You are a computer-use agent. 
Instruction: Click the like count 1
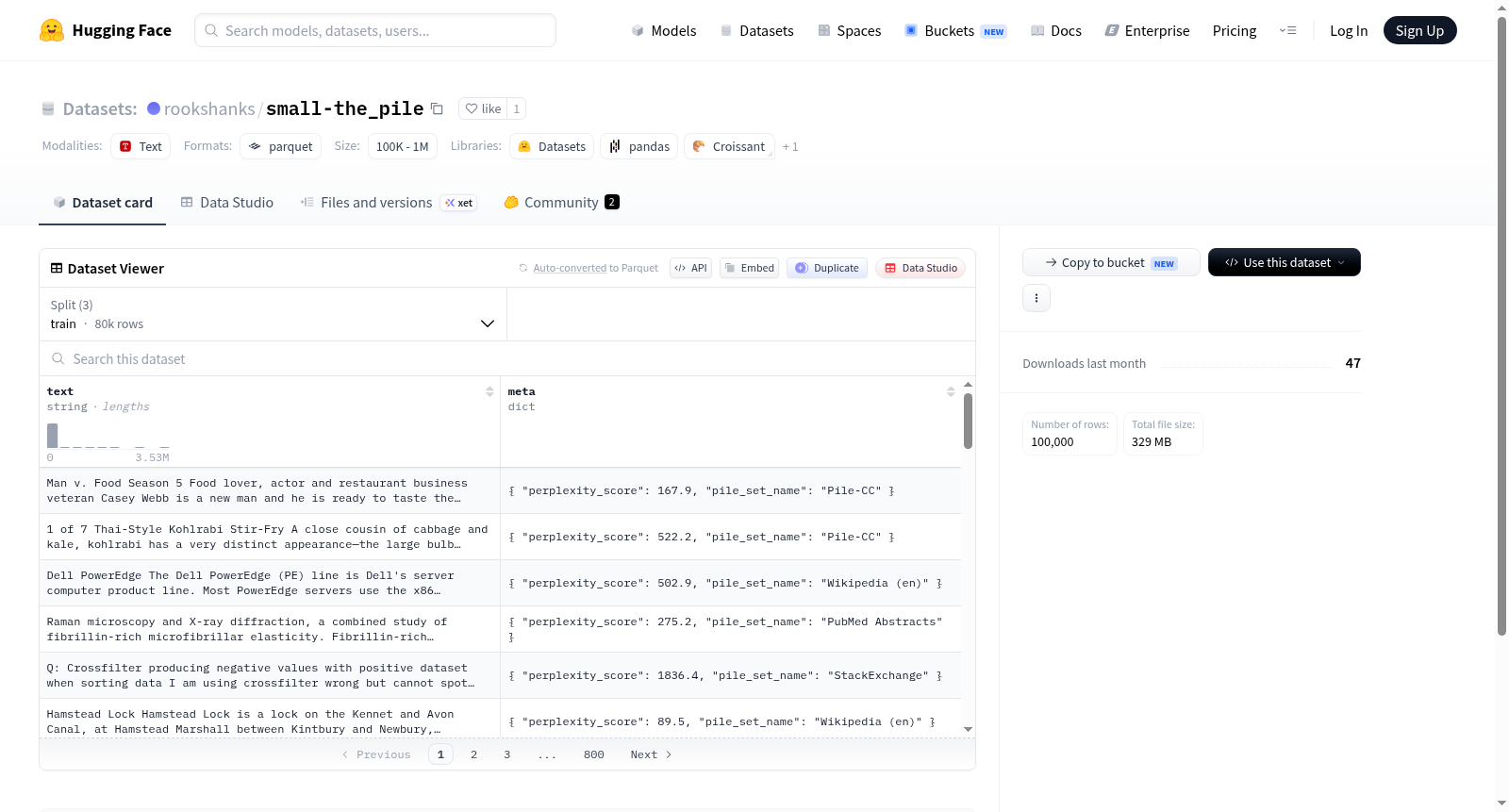point(516,108)
